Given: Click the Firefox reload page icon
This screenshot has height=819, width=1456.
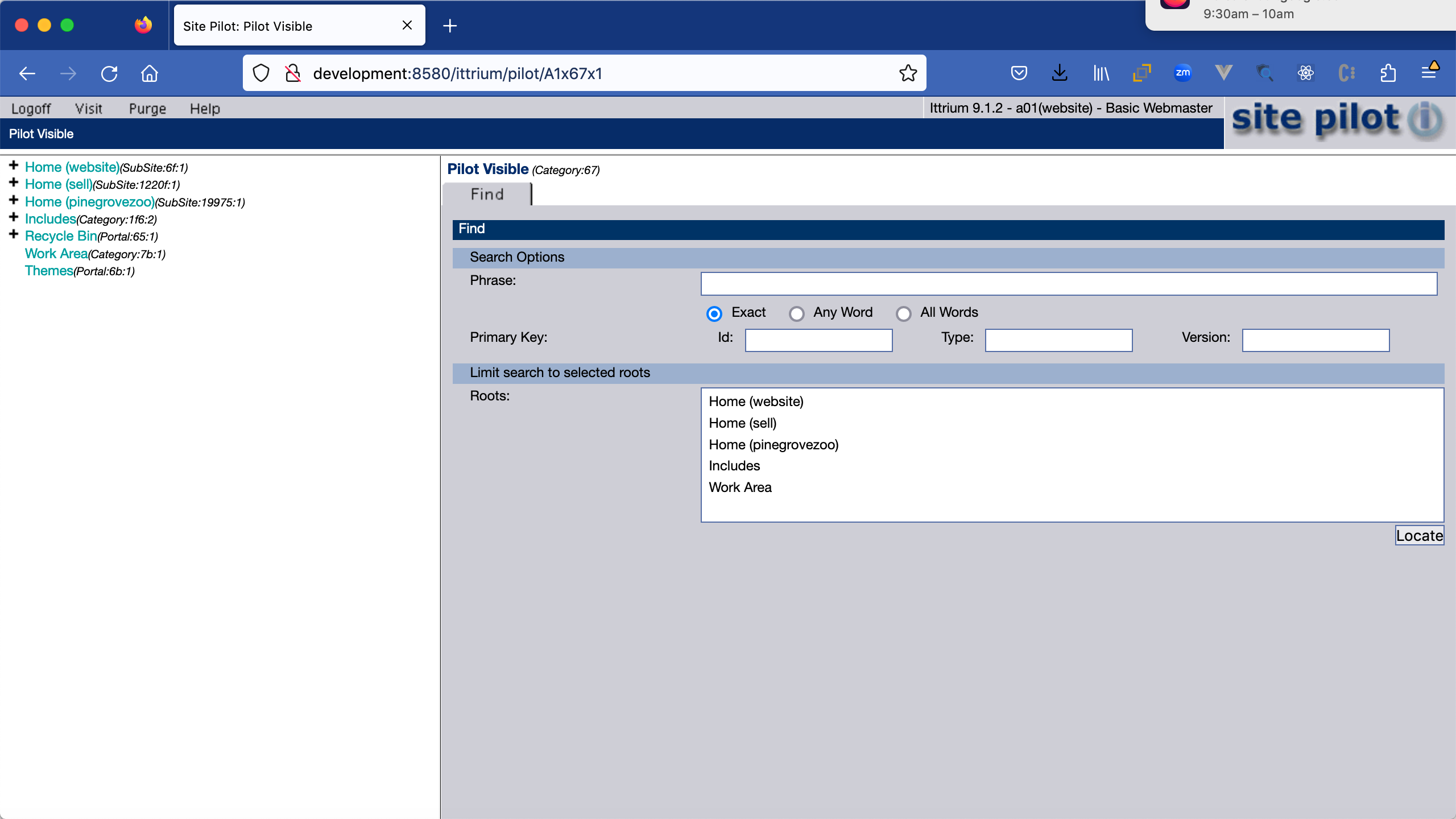Looking at the screenshot, I should [x=109, y=73].
